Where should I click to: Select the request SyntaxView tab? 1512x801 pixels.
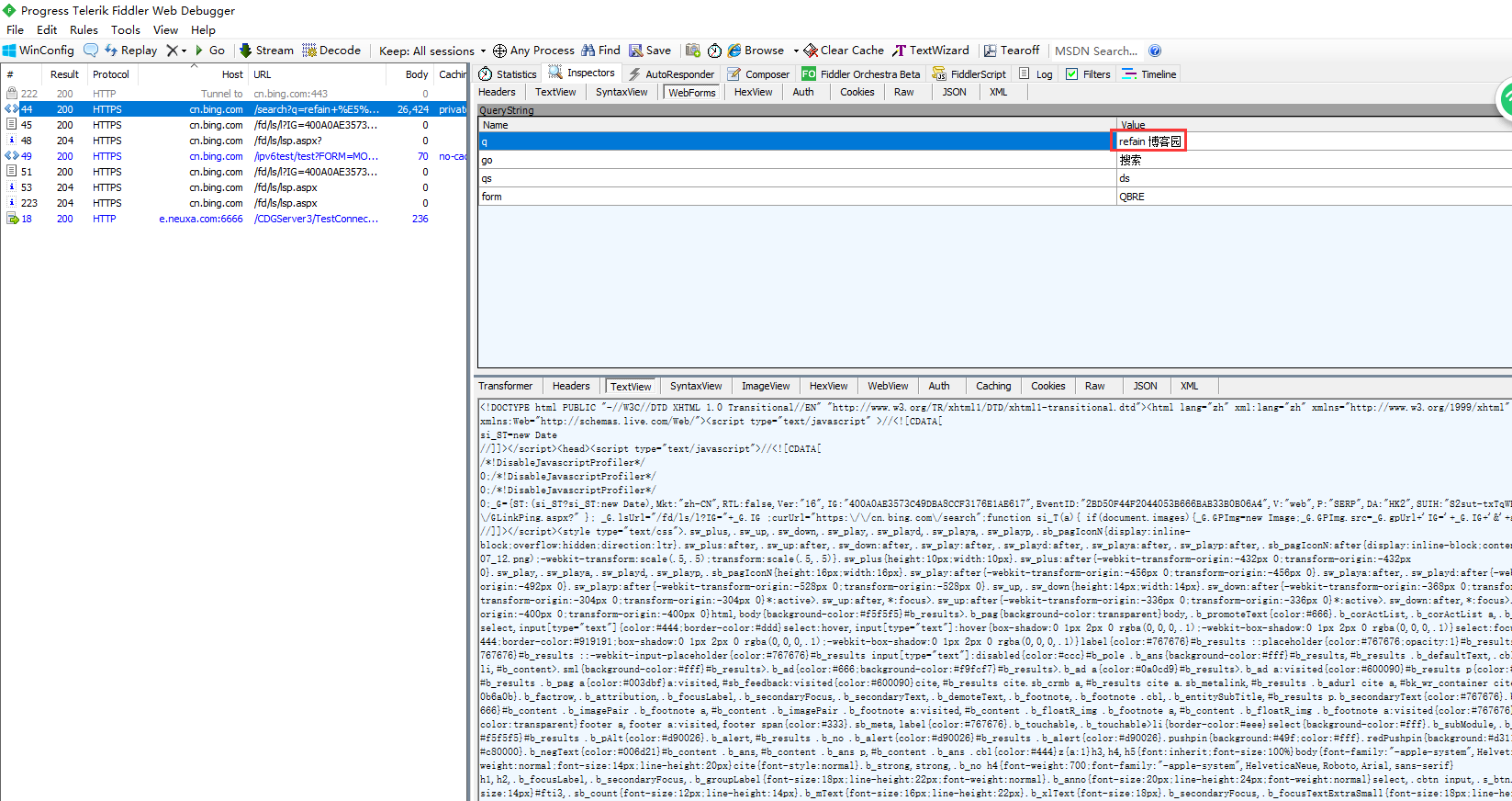click(x=622, y=92)
